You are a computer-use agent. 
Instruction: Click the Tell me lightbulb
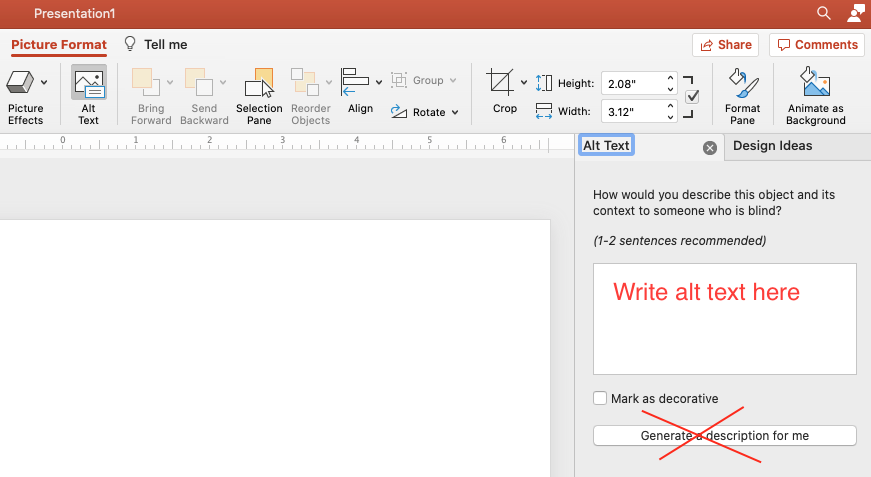click(x=129, y=44)
